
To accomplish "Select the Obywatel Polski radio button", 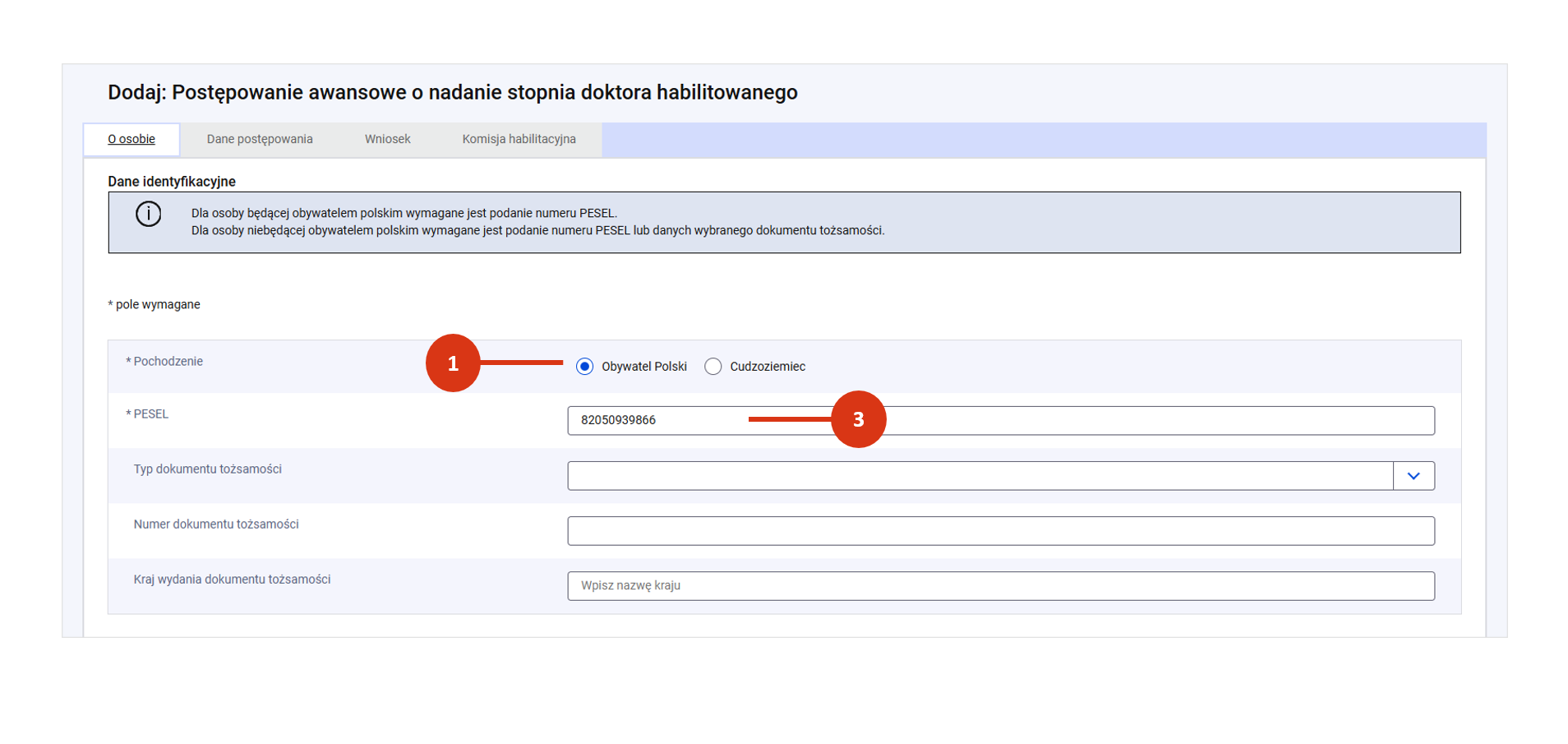I will 584,367.
